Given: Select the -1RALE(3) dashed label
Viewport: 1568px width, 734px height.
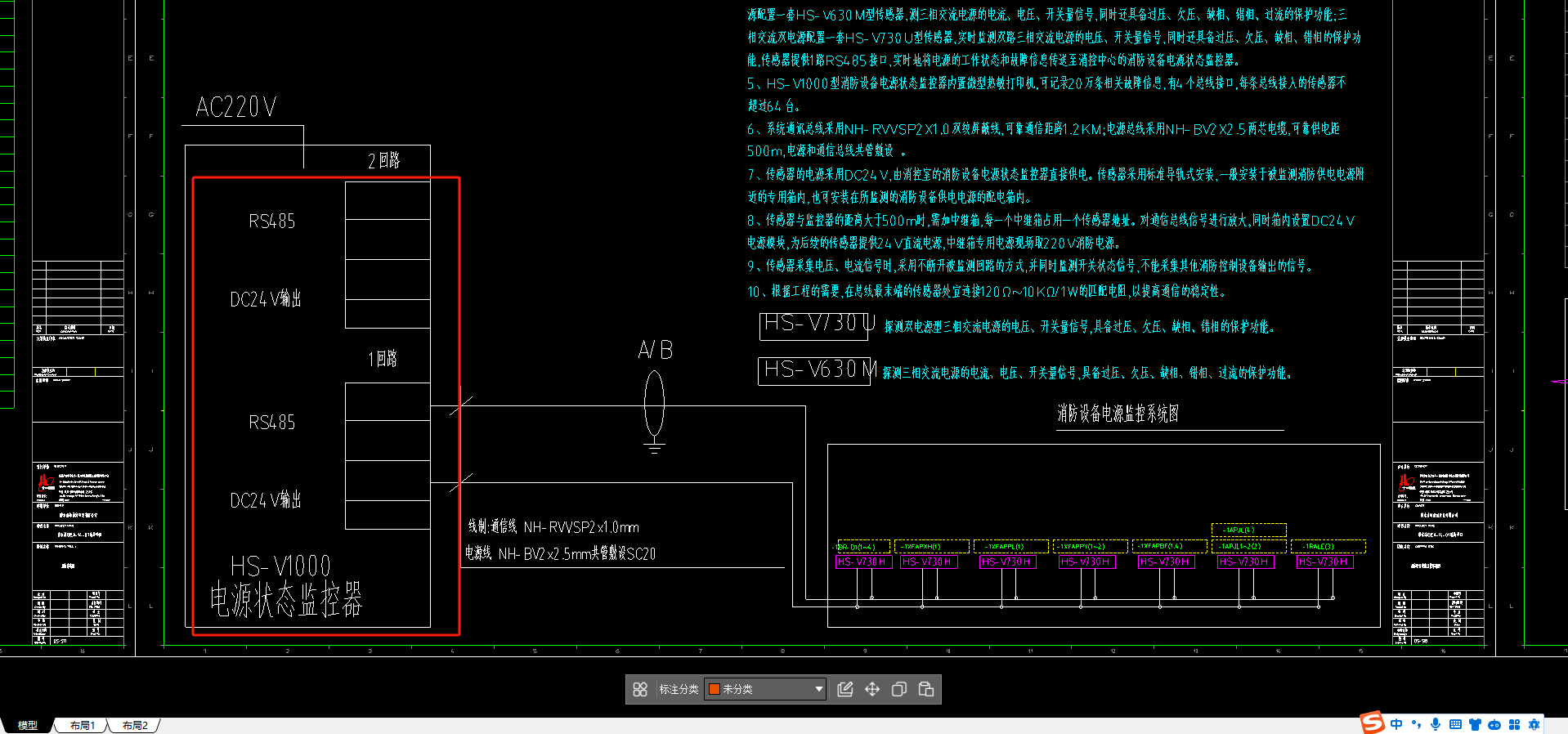Looking at the screenshot, I should pyautogui.click(x=1328, y=546).
